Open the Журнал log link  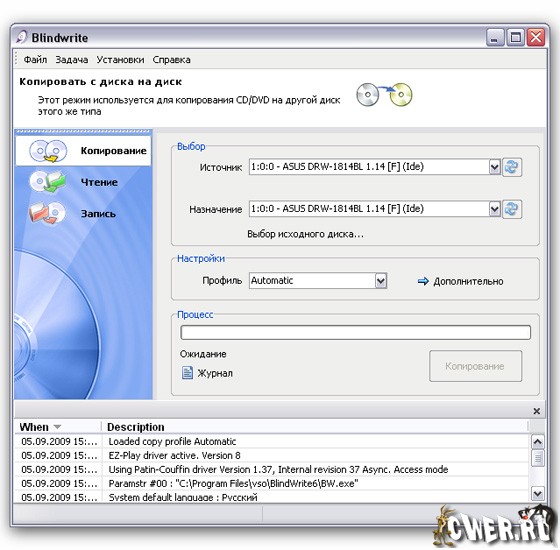click(x=215, y=373)
